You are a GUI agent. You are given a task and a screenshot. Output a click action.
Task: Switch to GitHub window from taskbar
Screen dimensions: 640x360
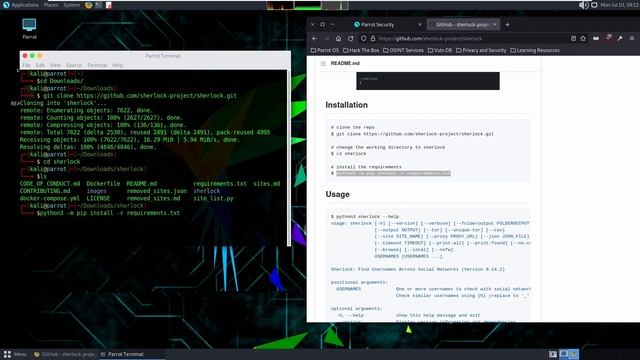click(x=65, y=354)
